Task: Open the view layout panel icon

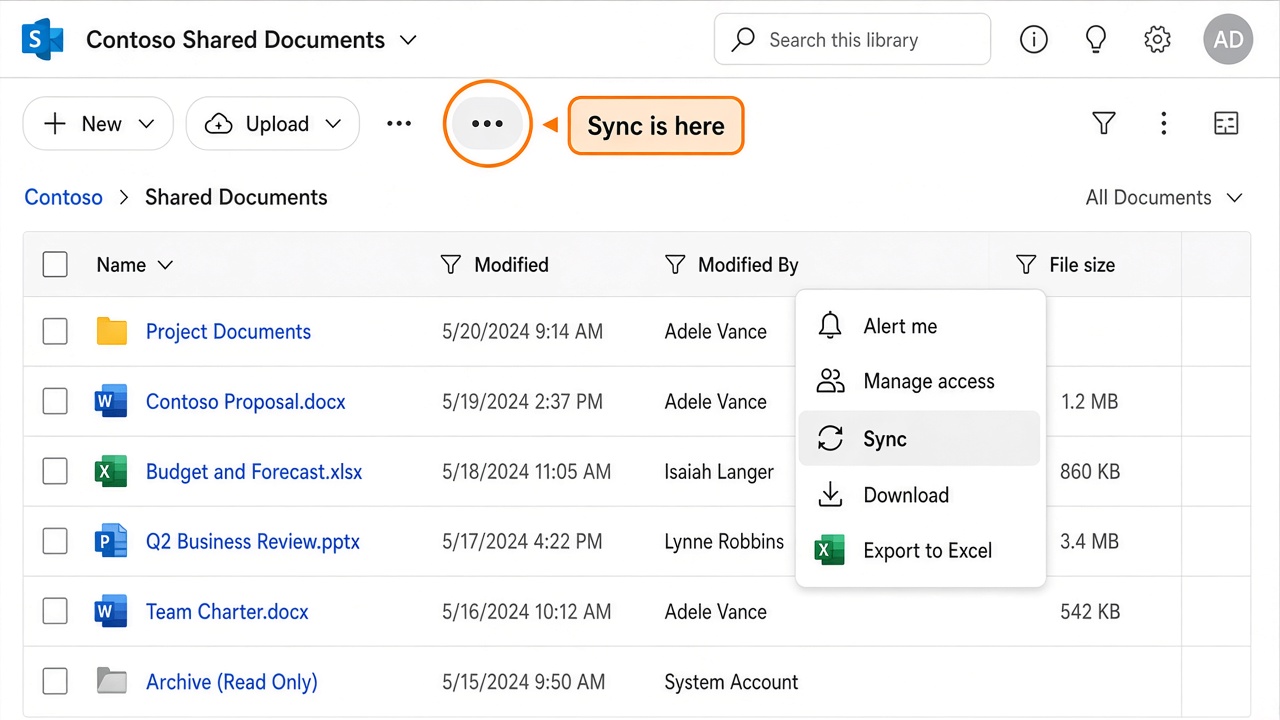Action: pos(1226,123)
